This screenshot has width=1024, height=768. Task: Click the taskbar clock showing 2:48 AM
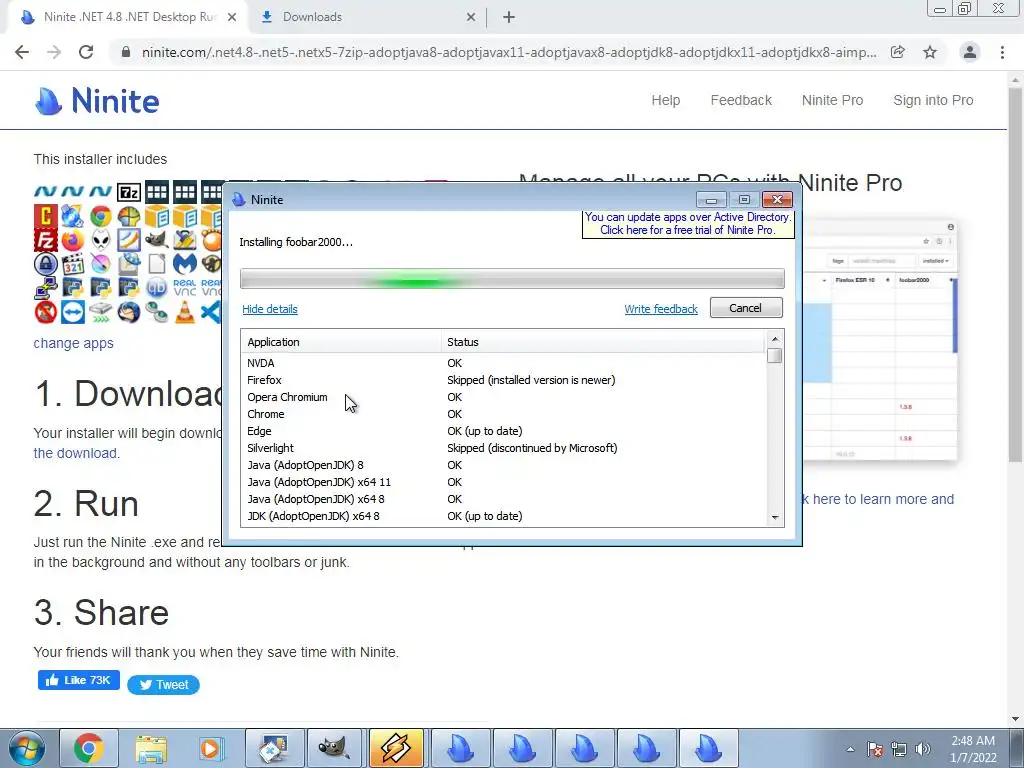coord(973,749)
